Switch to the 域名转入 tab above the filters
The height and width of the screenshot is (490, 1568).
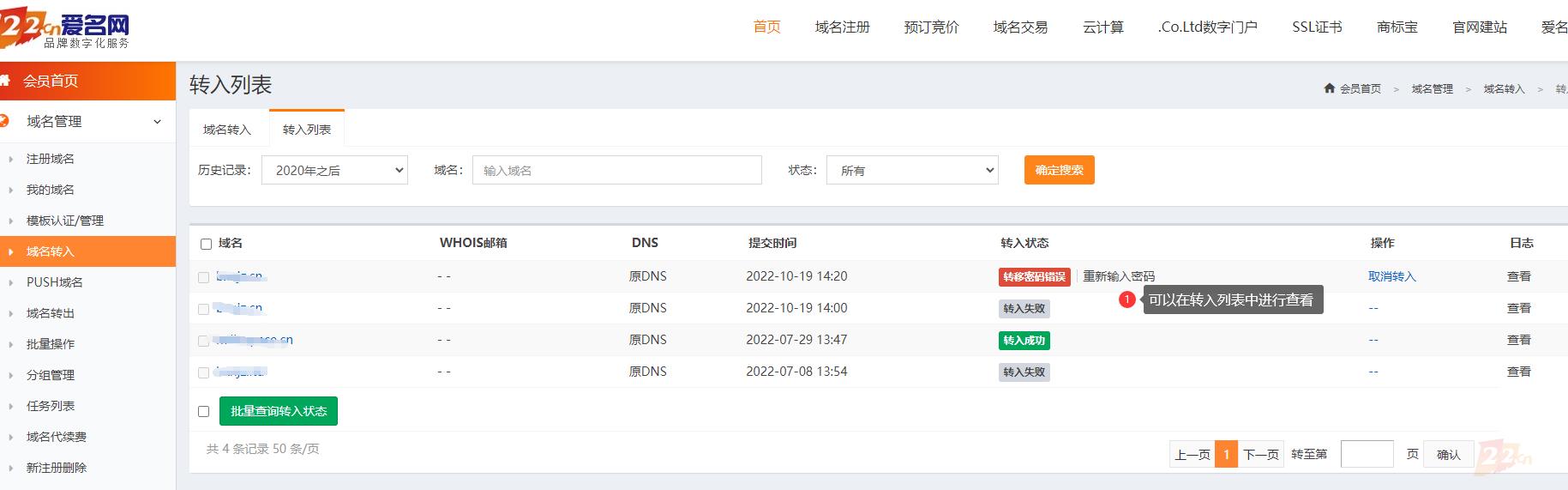coord(227,130)
